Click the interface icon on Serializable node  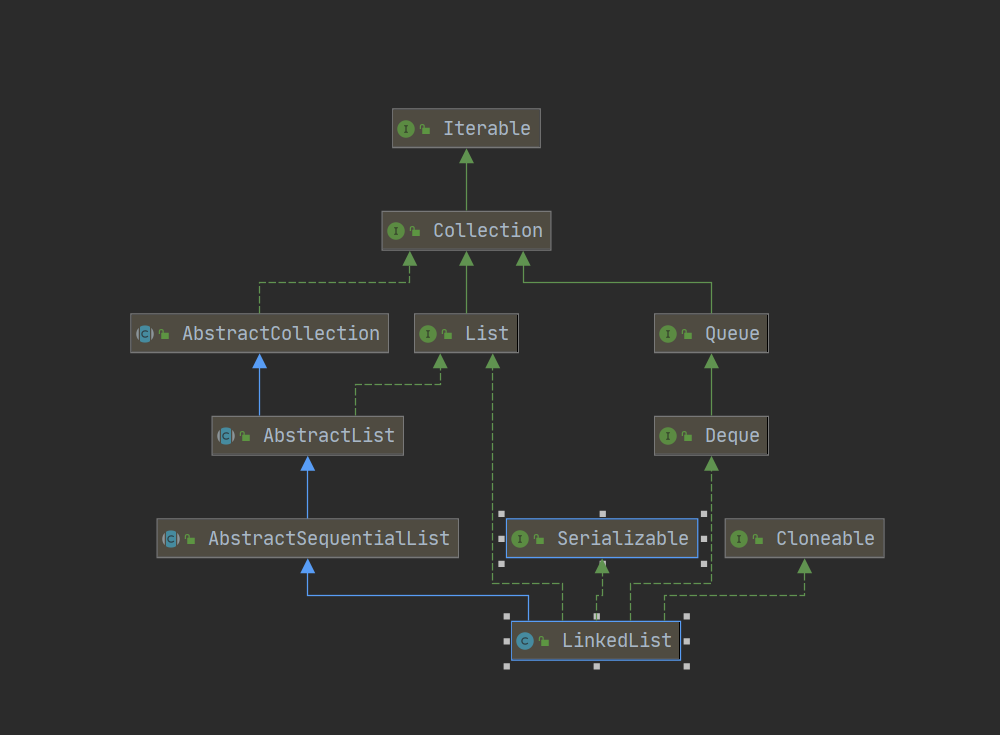(x=520, y=539)
